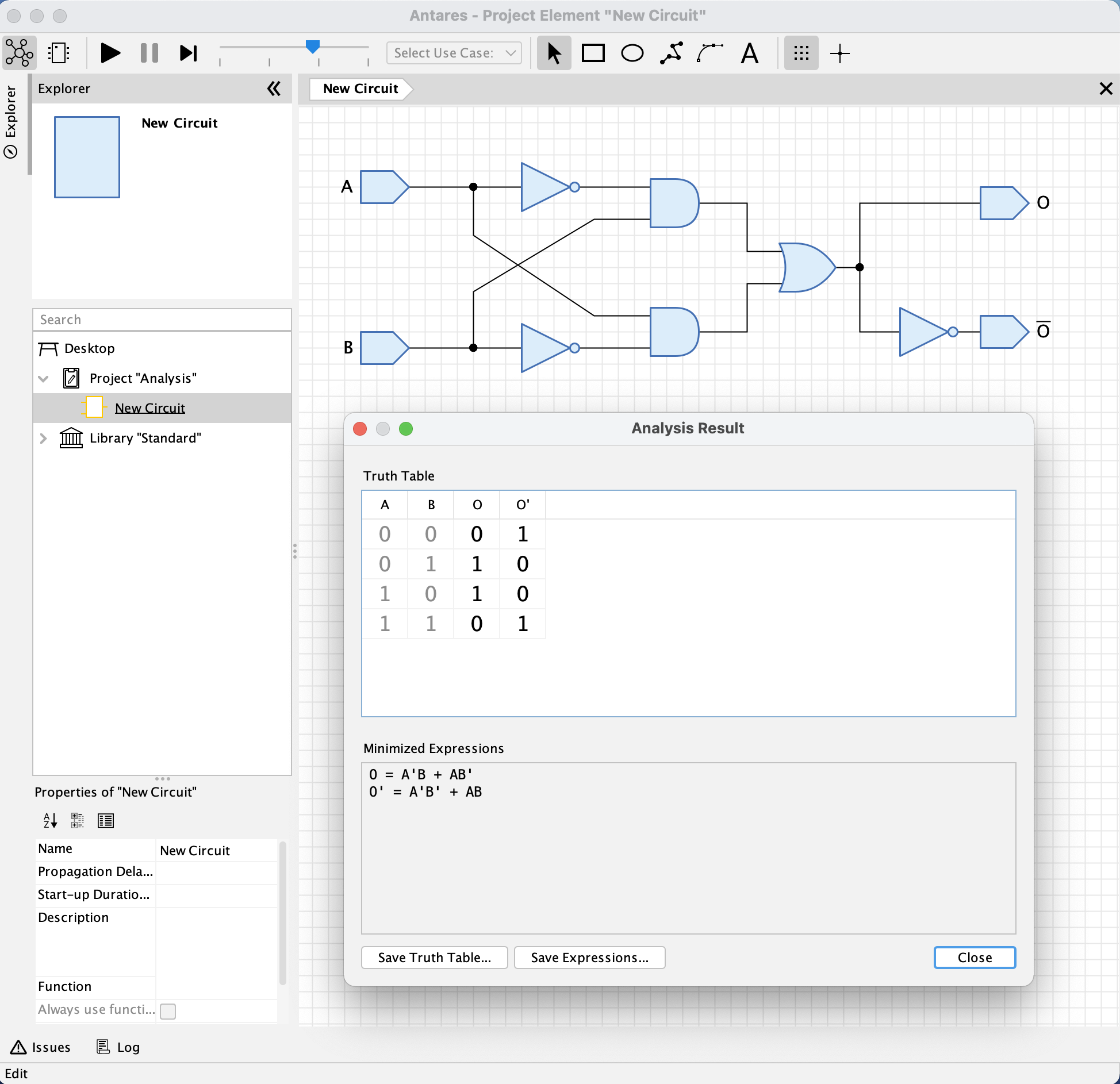Click the New Circuit thumbnail in Explorer

click(87, 155)
